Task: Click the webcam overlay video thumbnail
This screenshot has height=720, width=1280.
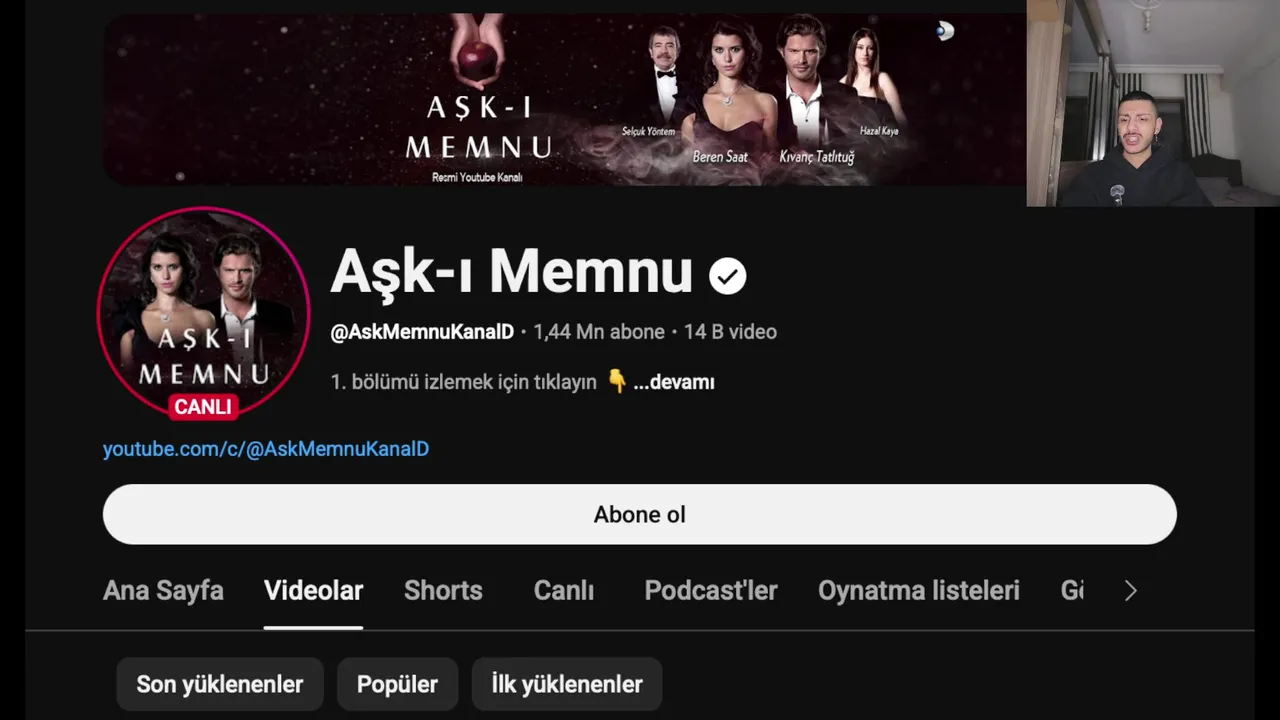Action: pos(1153,103)
